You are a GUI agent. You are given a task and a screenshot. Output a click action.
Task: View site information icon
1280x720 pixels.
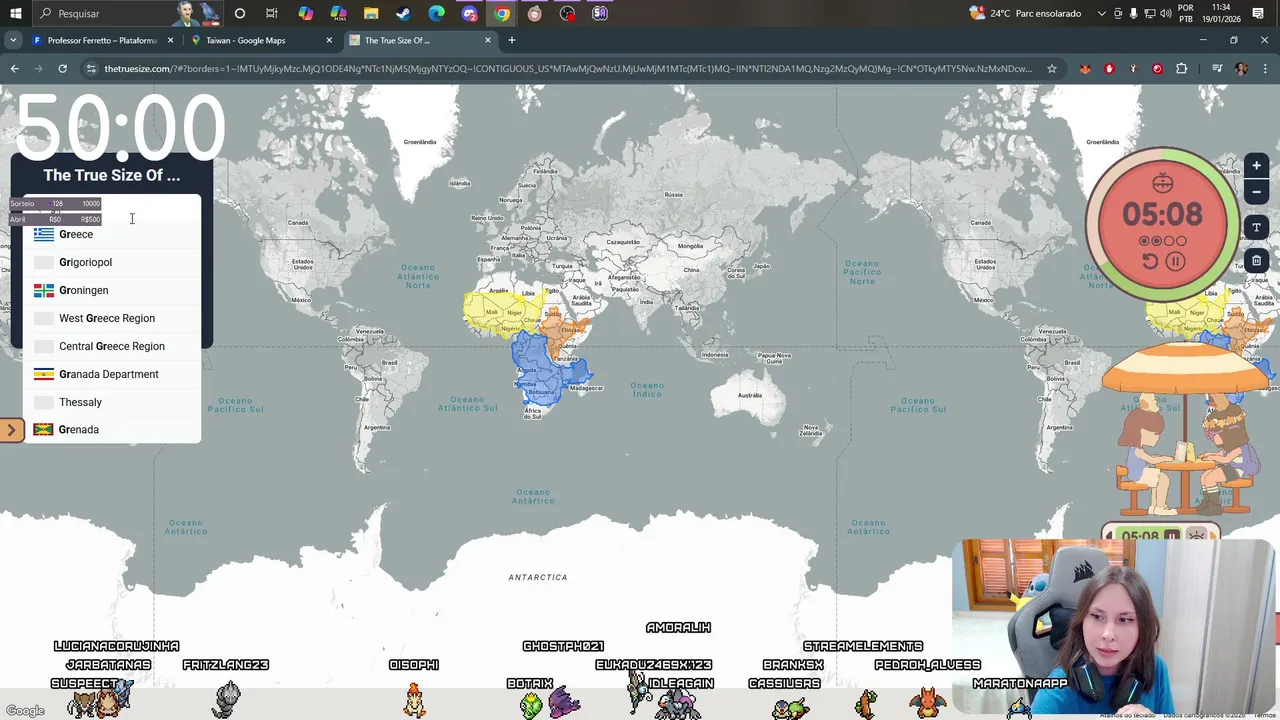coord(91,68)
